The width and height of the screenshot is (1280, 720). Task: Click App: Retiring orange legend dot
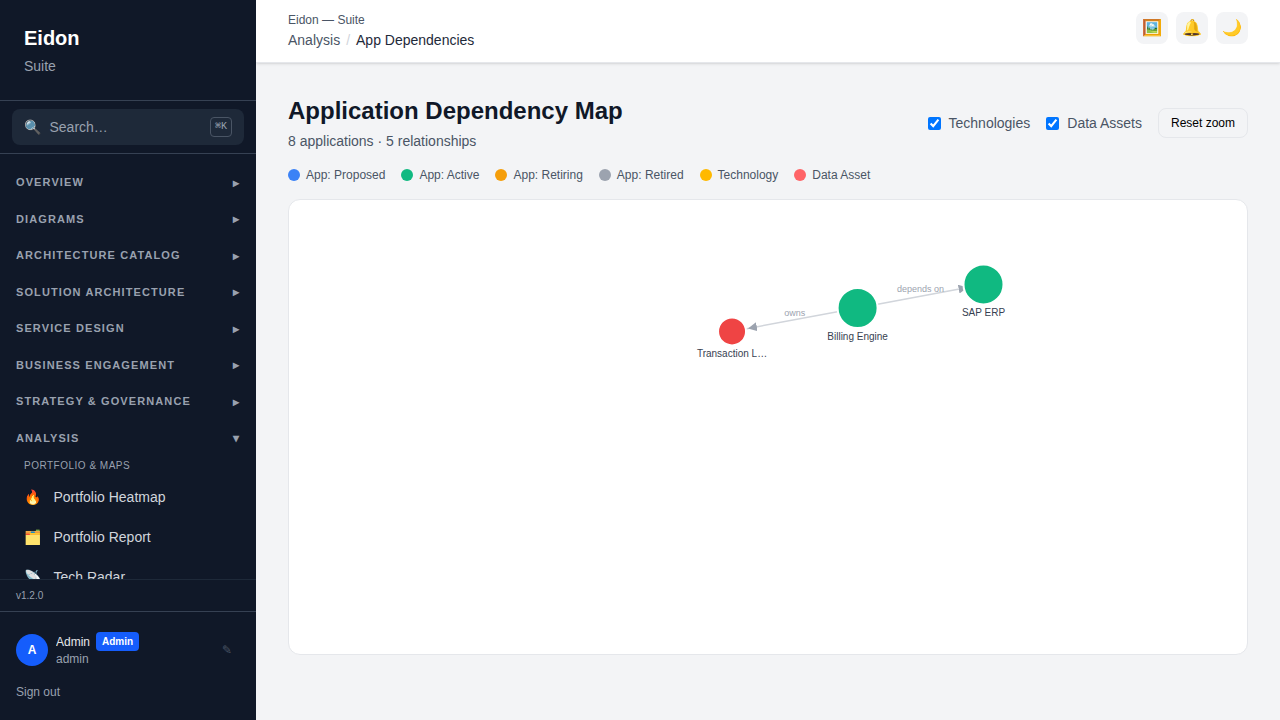501,175
